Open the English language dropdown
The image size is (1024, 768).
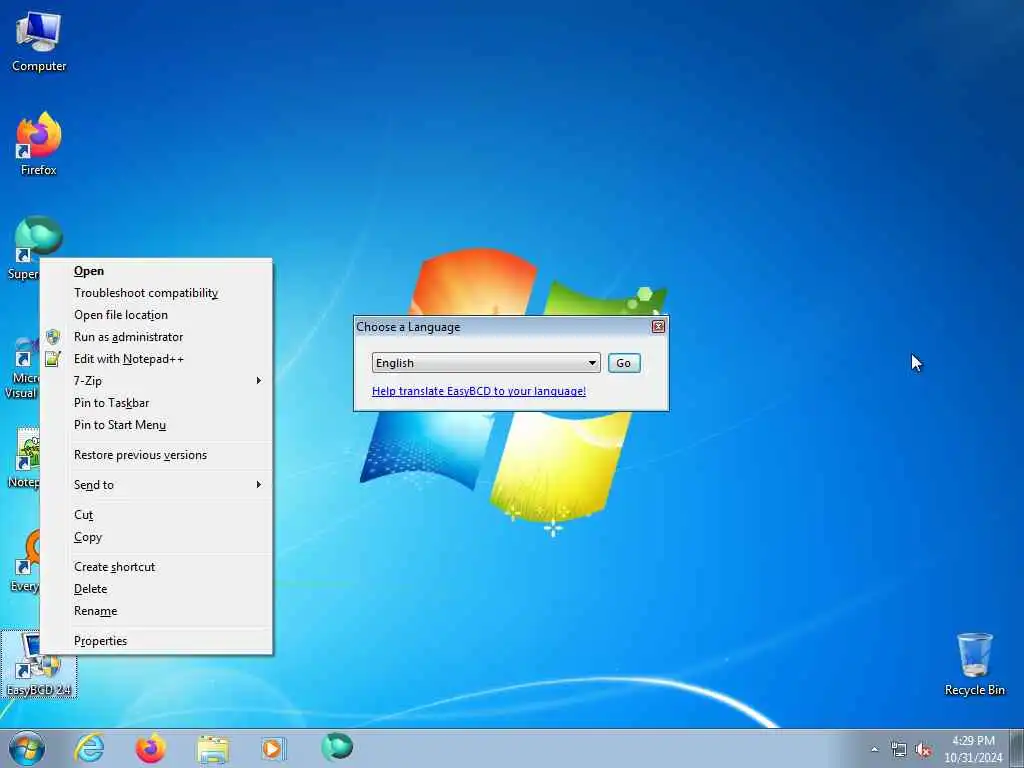[486, 362]
